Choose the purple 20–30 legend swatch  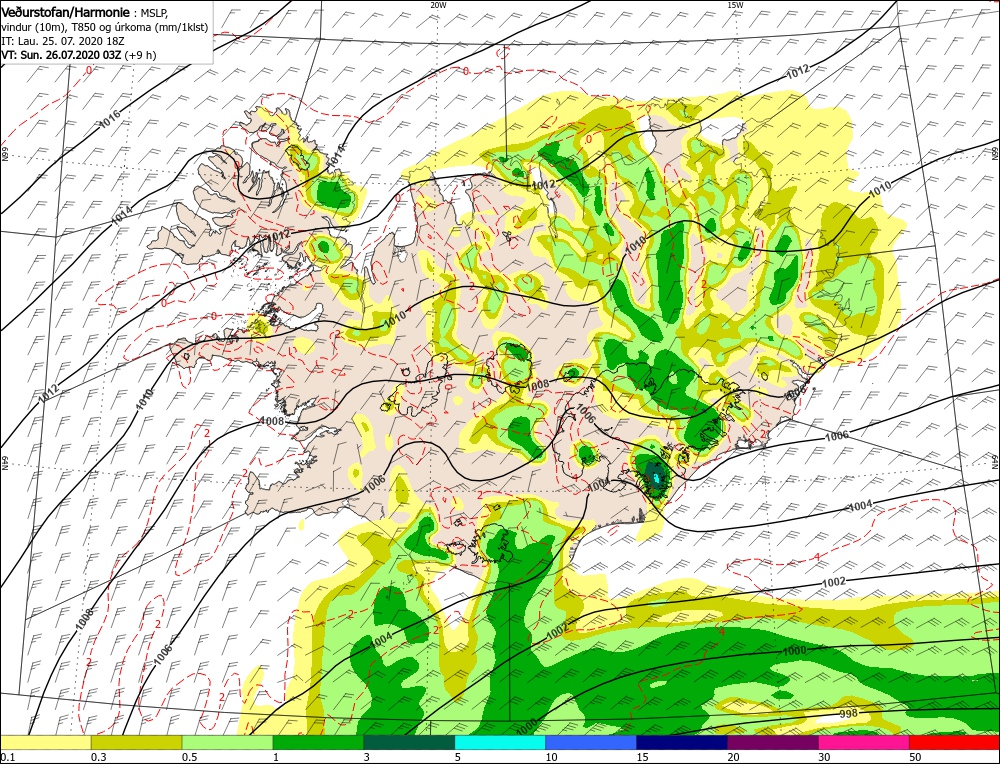[773, 742]
